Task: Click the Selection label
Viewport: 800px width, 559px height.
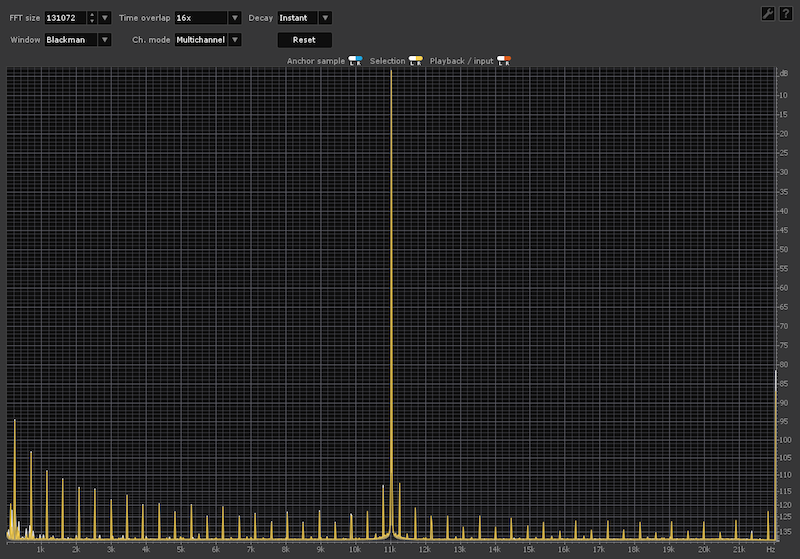Action: (x=387, y=61)
